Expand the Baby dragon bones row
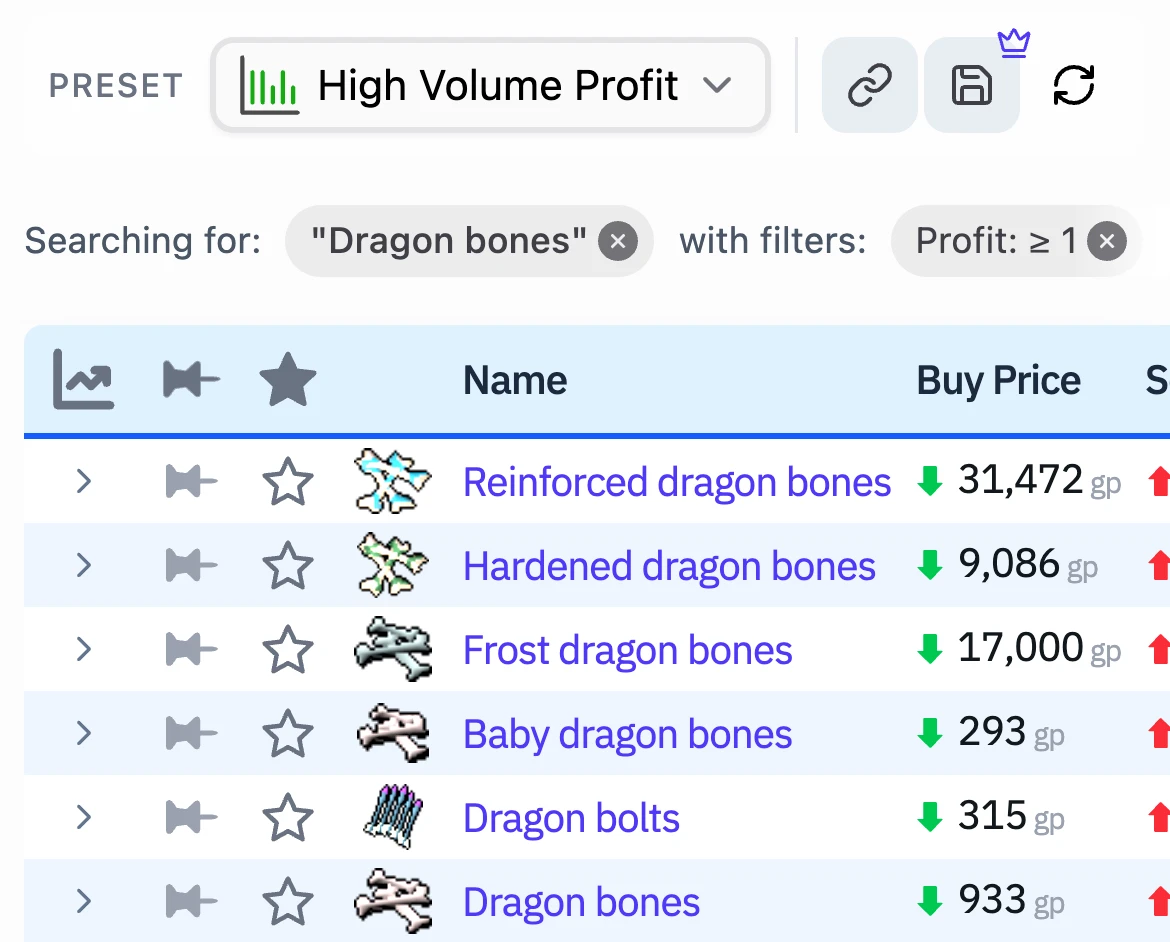This screenshot has width=1170, height=942. click(84, 733)
